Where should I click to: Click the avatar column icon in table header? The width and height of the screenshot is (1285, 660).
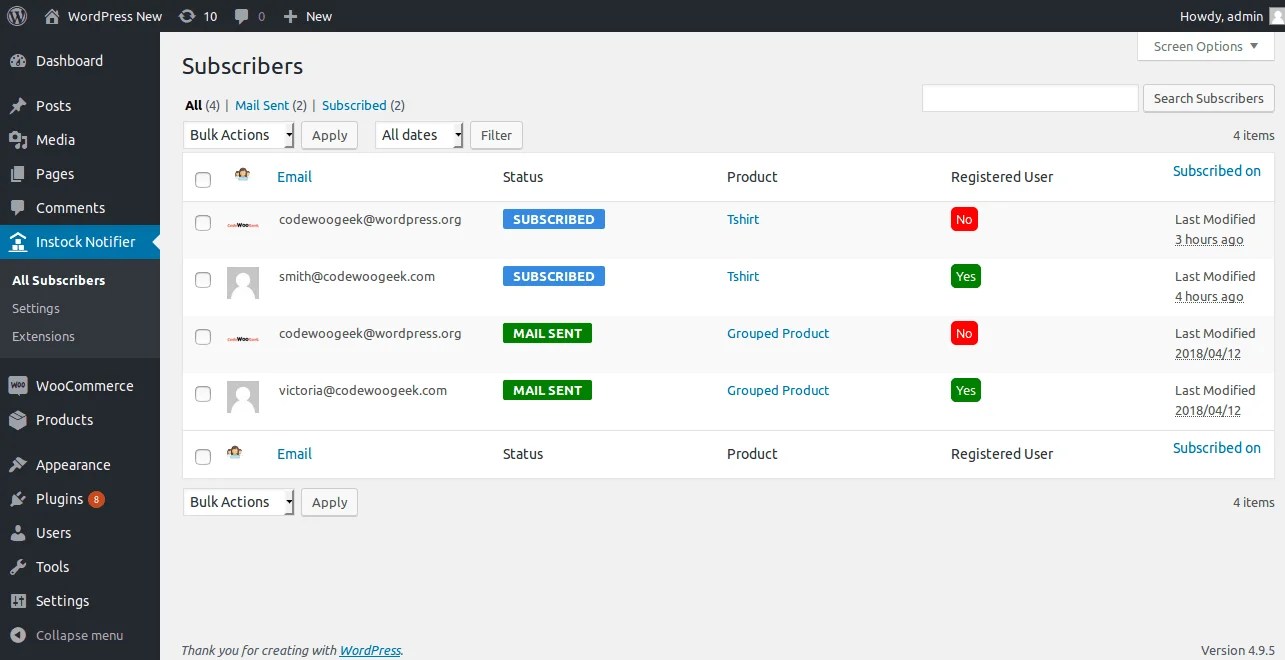coord(242,175)
